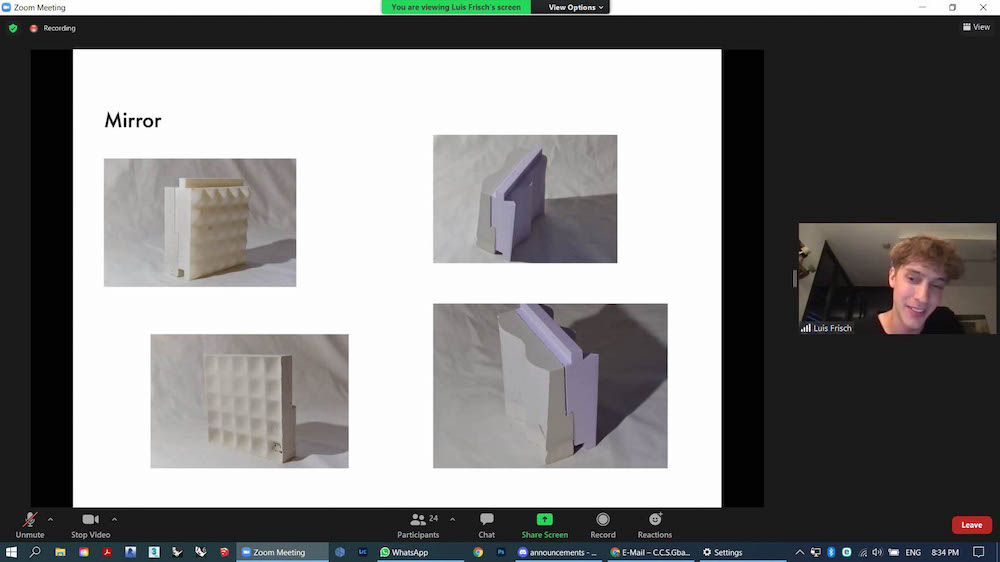Open Settings window in the taskbar
Viewport: 1000px width, 562px height.
722,552
